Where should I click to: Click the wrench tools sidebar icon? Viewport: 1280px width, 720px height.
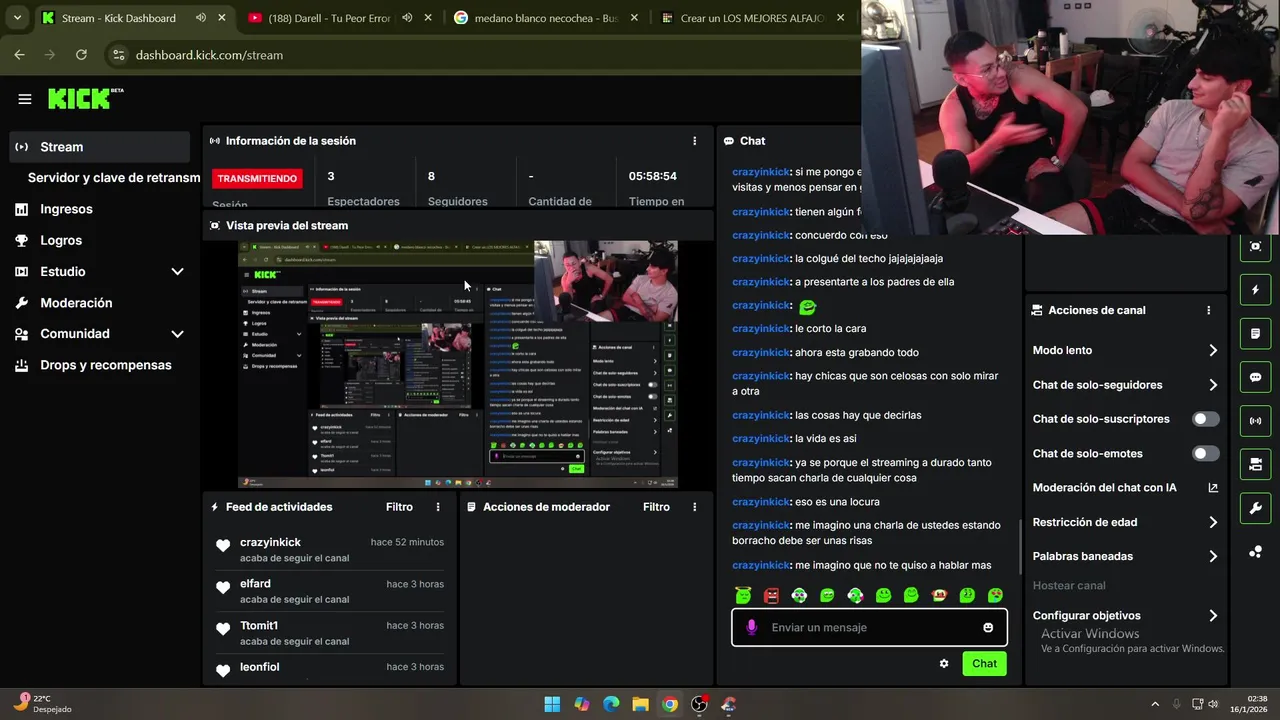(x=1256, y=508)
